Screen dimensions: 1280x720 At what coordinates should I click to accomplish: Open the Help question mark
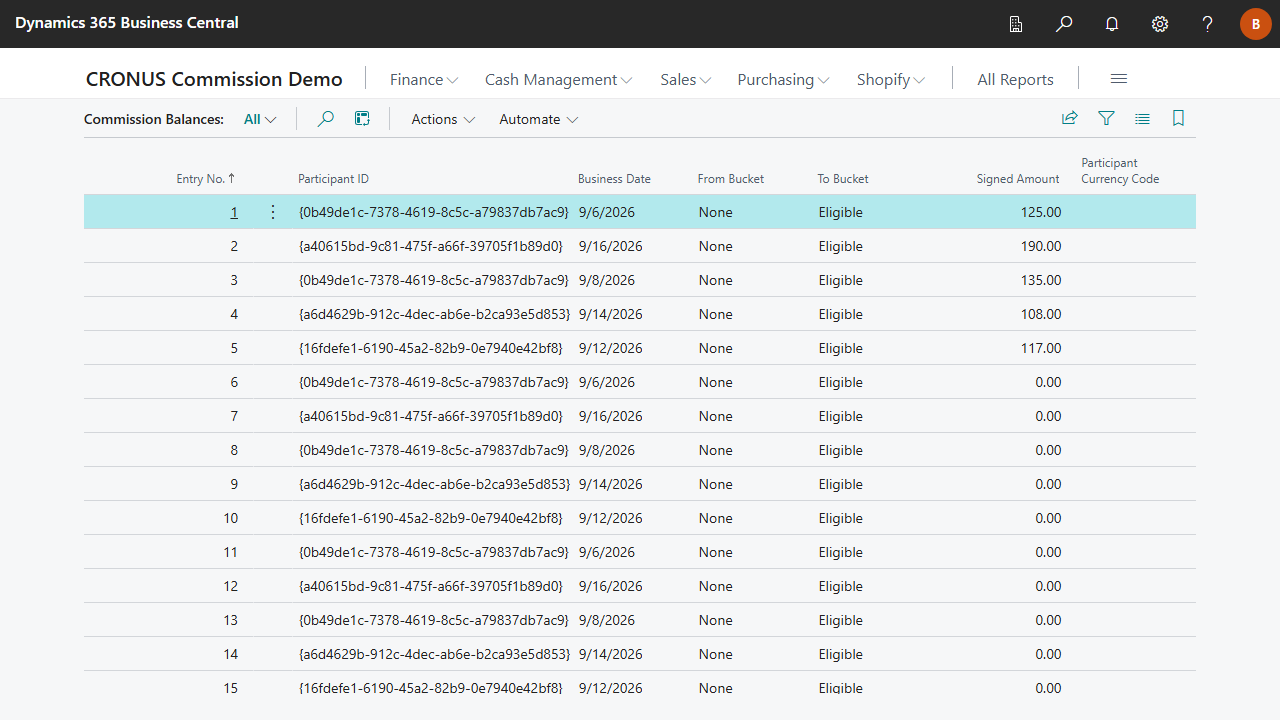[x=1208, y=24]
